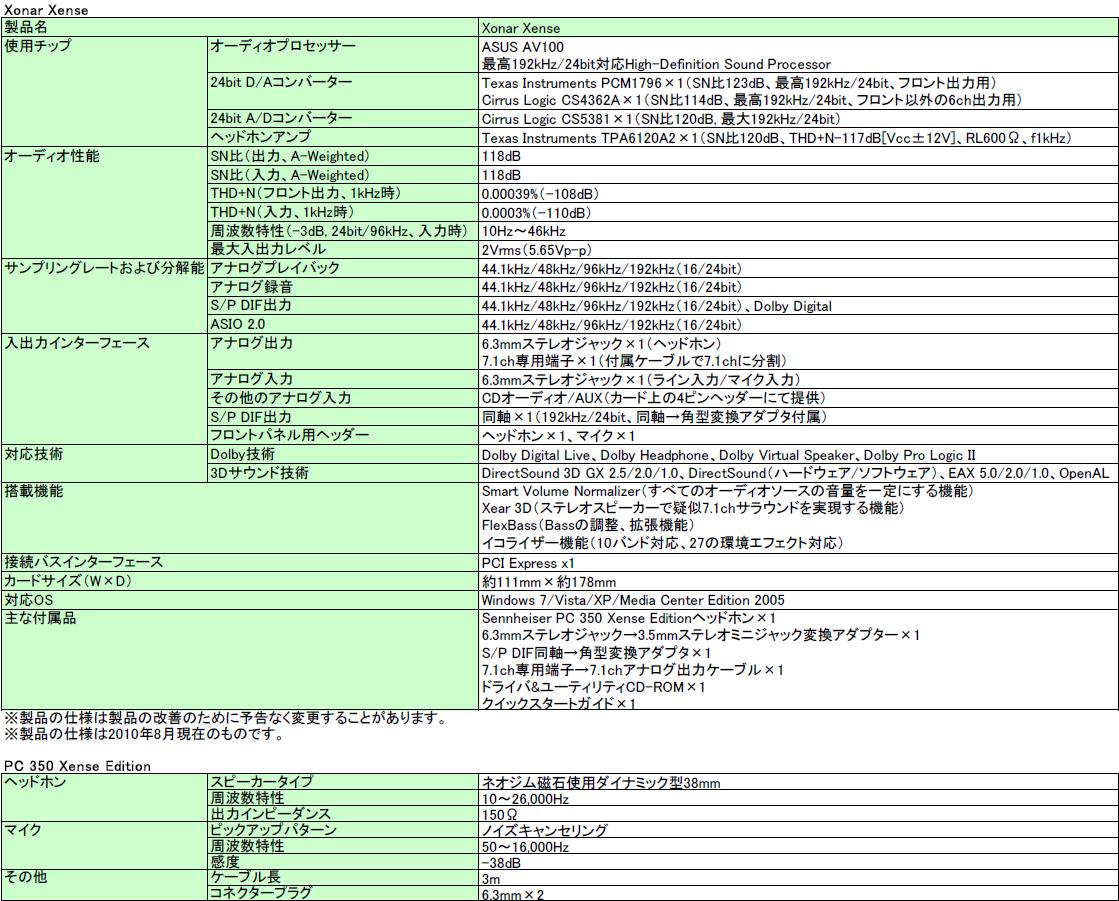Select the 'Windows 7/Vista/XP' OS value cell

(x=799, y=600)
